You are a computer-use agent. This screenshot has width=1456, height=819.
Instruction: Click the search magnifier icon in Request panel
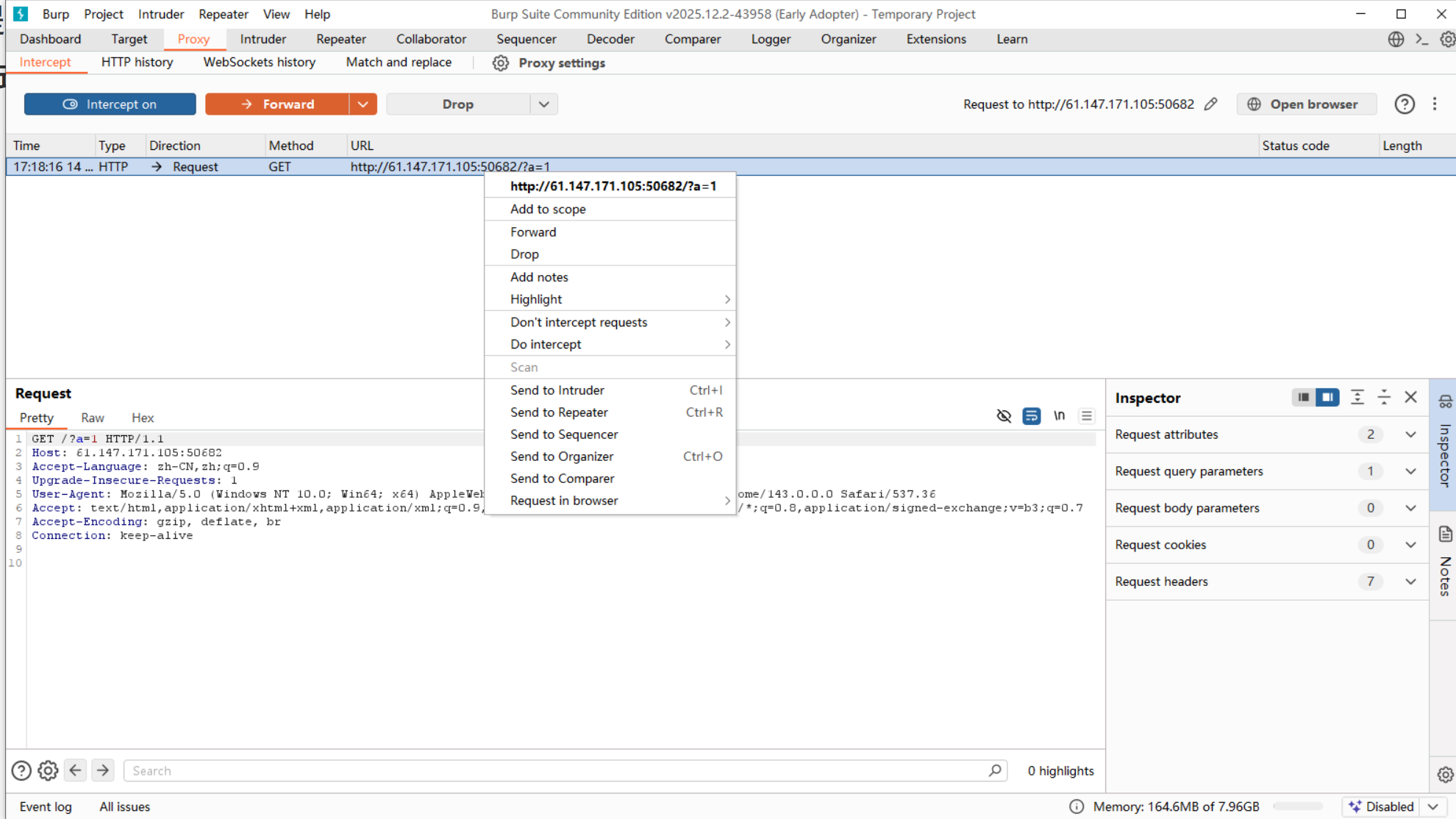[995, 770]
